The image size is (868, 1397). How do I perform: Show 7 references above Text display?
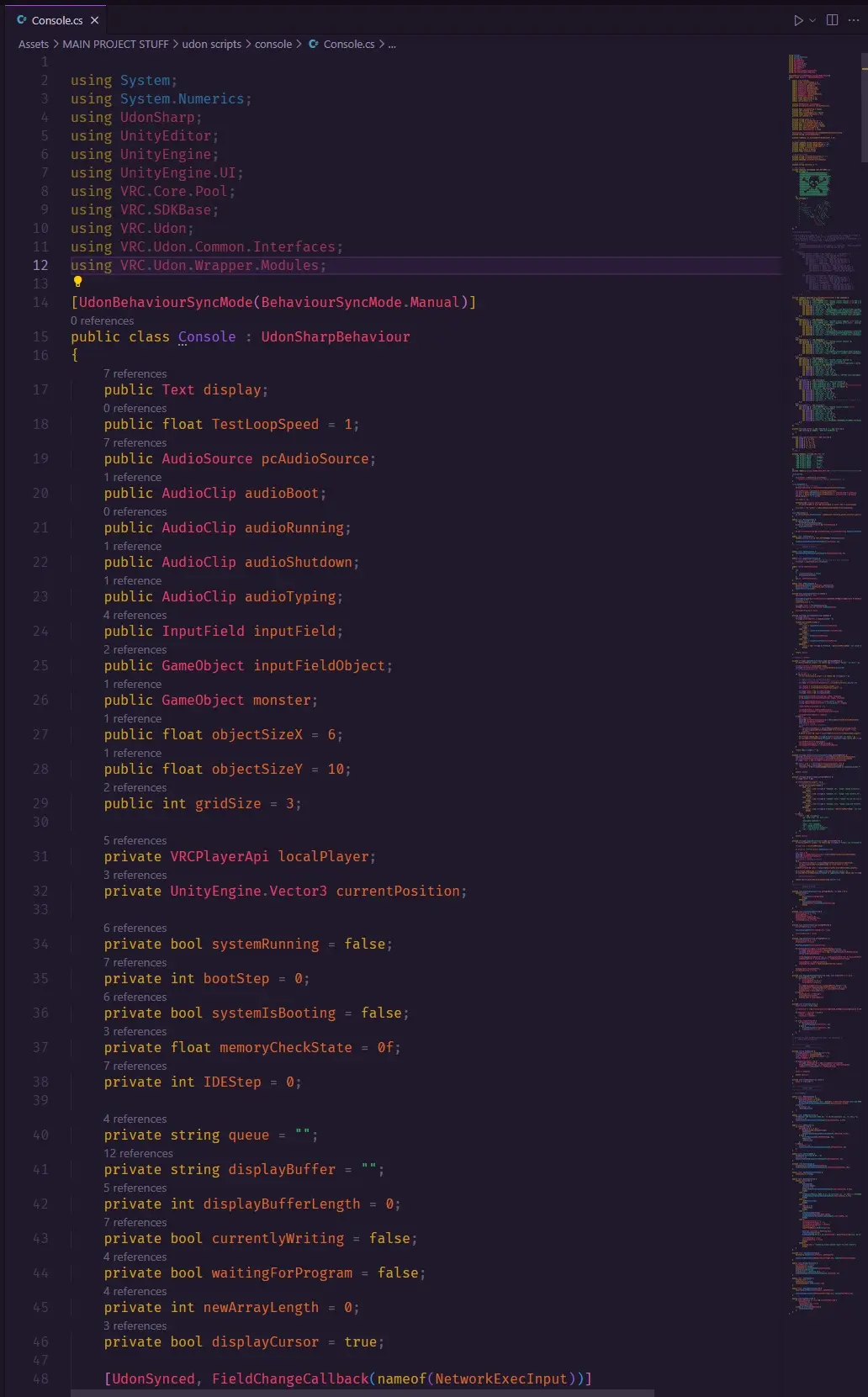coord(135,373)
